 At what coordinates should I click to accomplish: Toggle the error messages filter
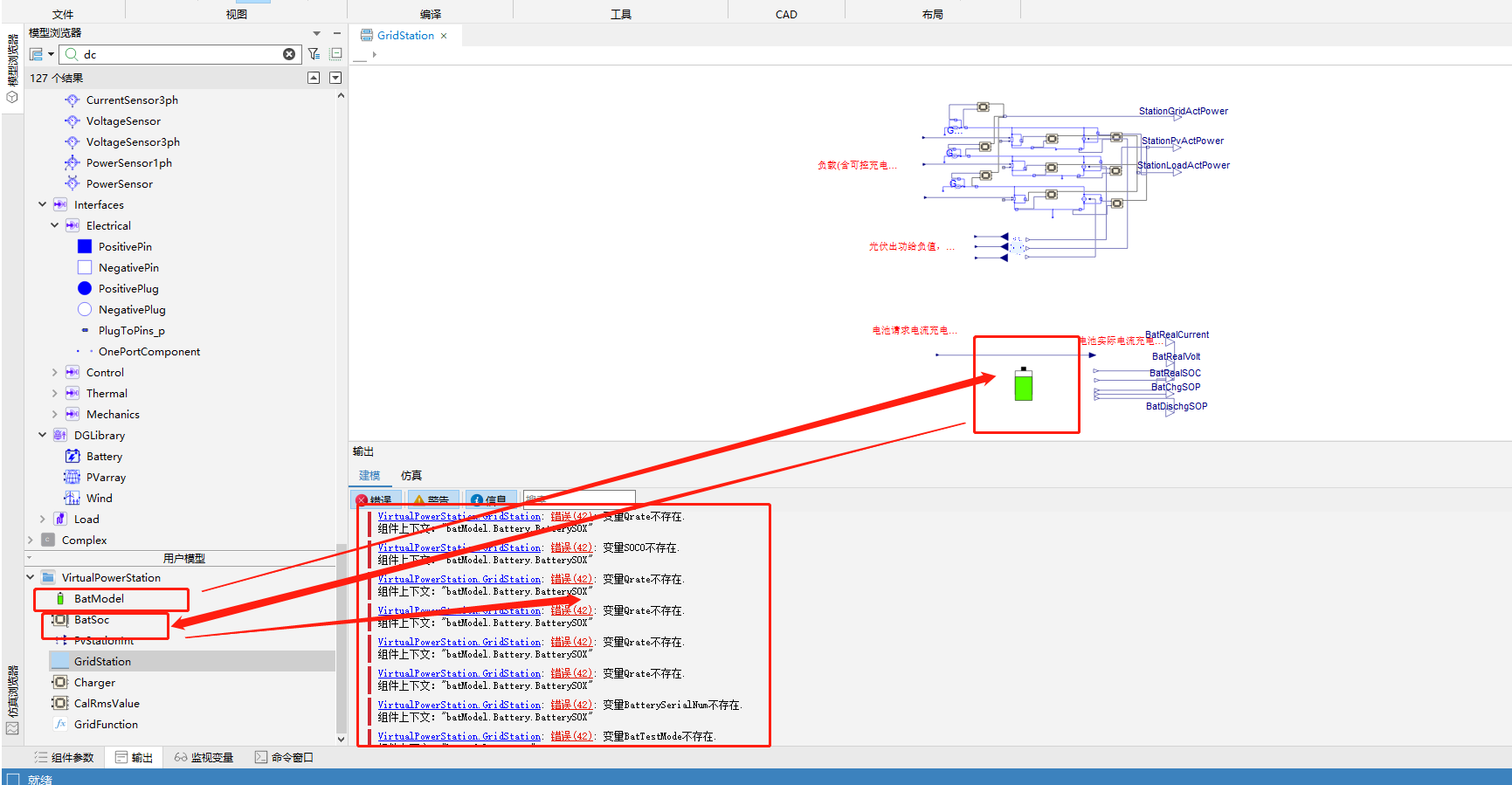(x=376, y=499)
